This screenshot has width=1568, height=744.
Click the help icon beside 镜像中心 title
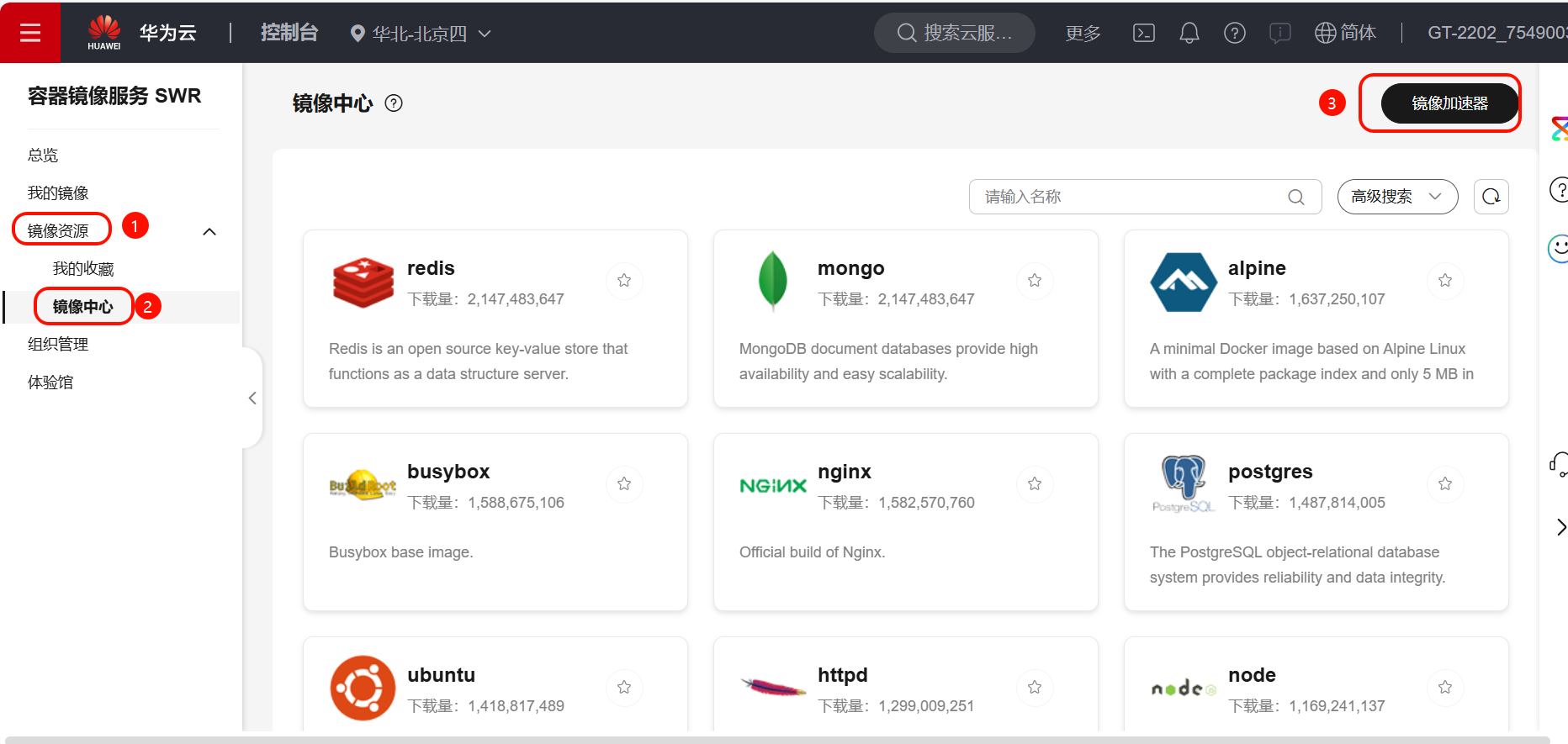(x=394, y=103)
